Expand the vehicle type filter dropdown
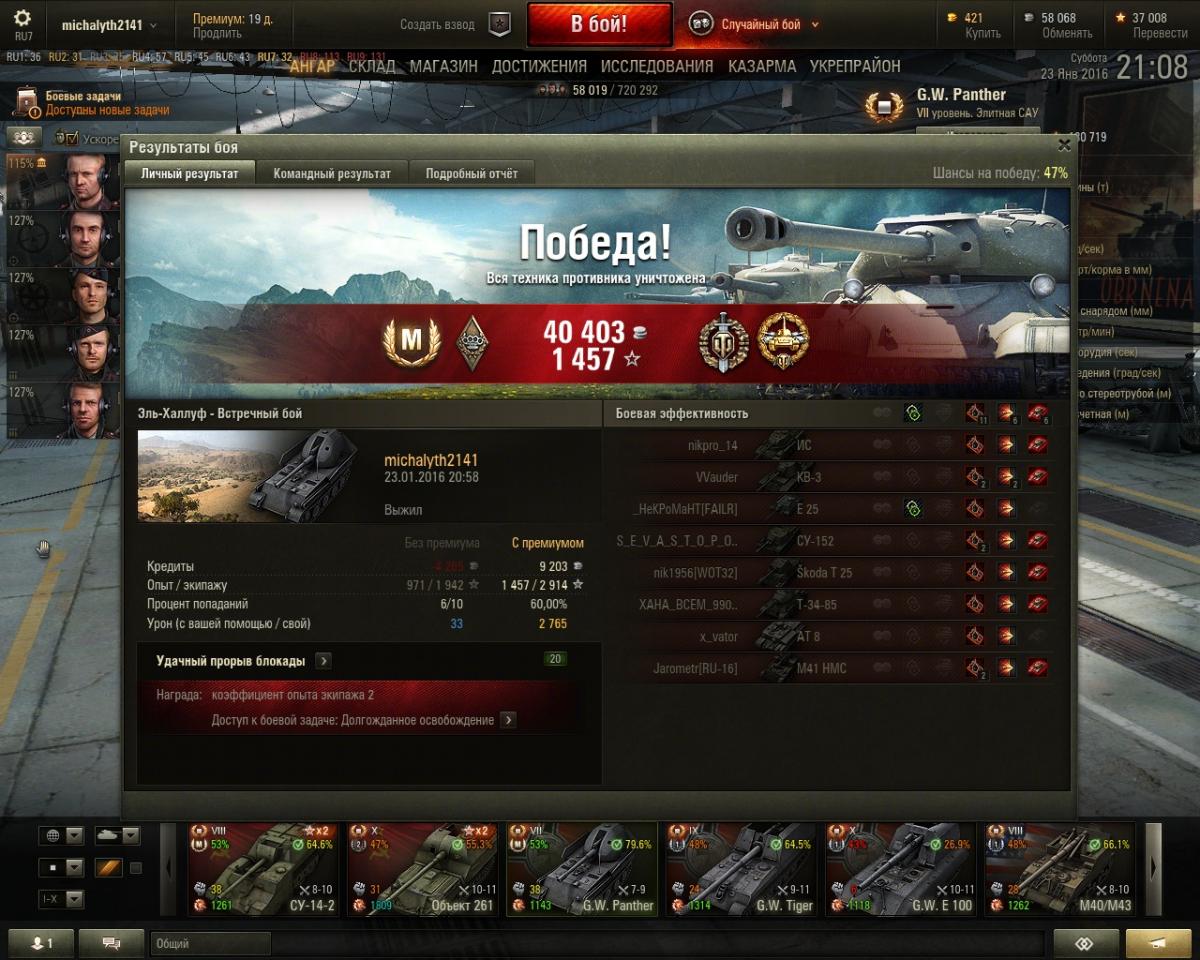The width and height of the screenshot is (1200, 960). [117, 836]
